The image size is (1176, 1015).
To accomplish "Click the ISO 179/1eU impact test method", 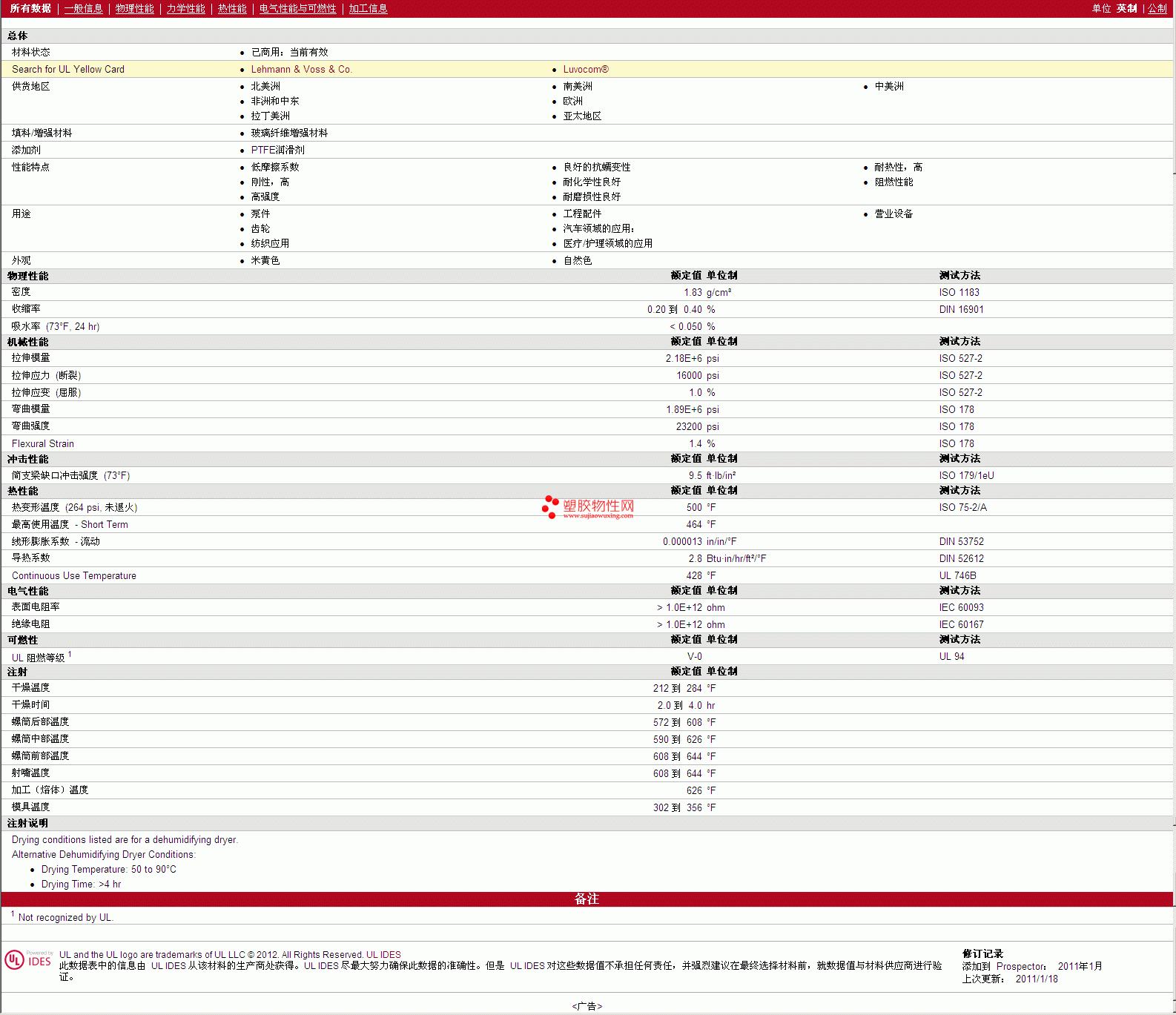I will (966, 476).
